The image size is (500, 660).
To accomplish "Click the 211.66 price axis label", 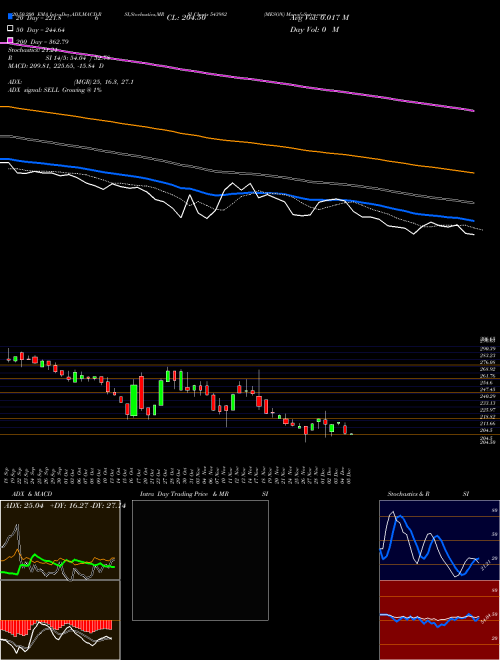I will 487,423.
